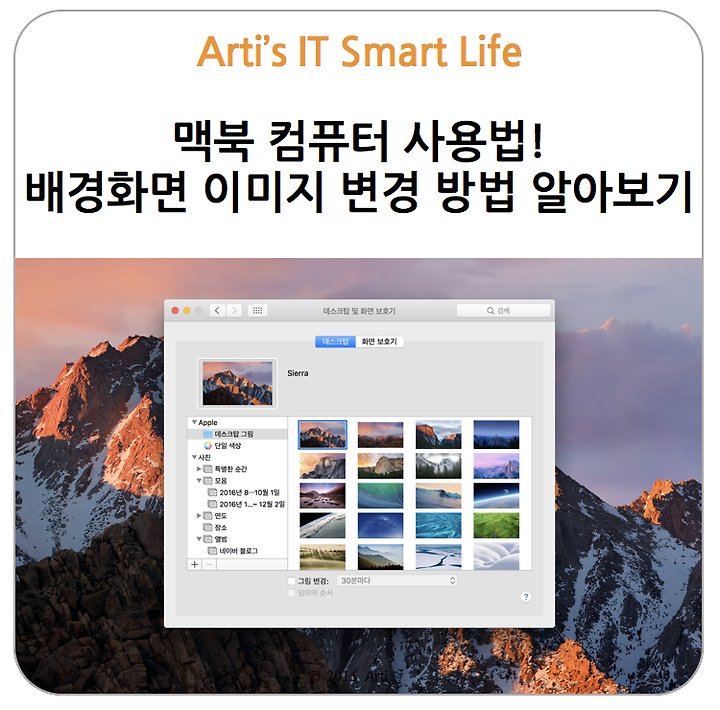Viewport: 720px width, 710px height.
Task: Choose the turquoise water pattern wallpaper
Action: coord(439,525)
